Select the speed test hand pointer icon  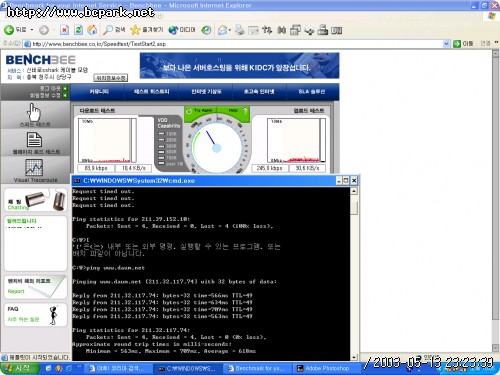coord(34,112)
